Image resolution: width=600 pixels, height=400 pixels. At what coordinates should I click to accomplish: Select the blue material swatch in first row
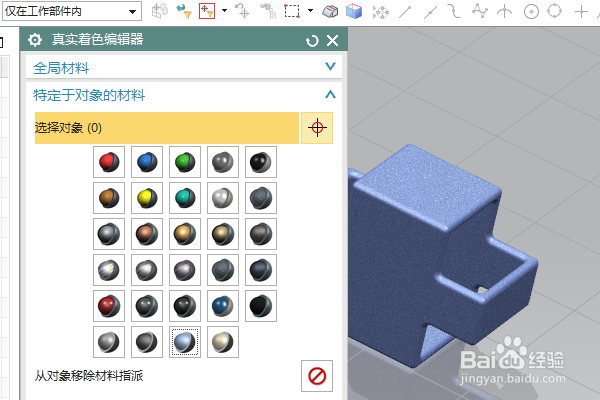tap(147, 162)
